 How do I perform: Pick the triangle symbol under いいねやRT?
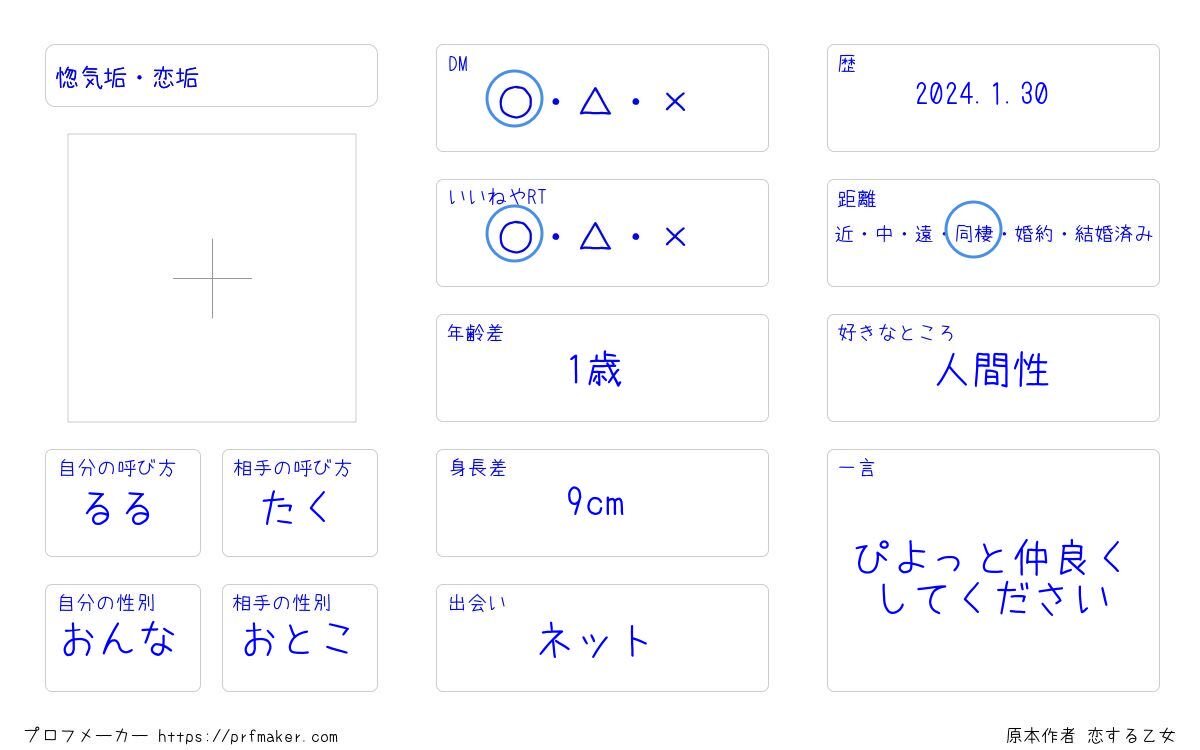coord(595,236)
